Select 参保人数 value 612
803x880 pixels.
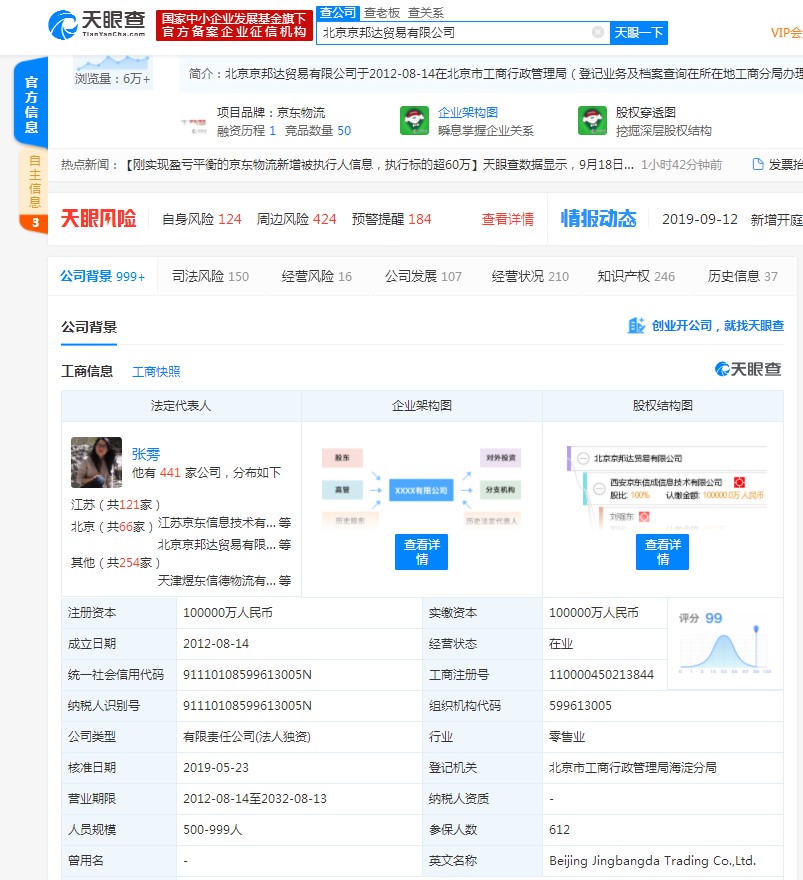tap(559, 829)
